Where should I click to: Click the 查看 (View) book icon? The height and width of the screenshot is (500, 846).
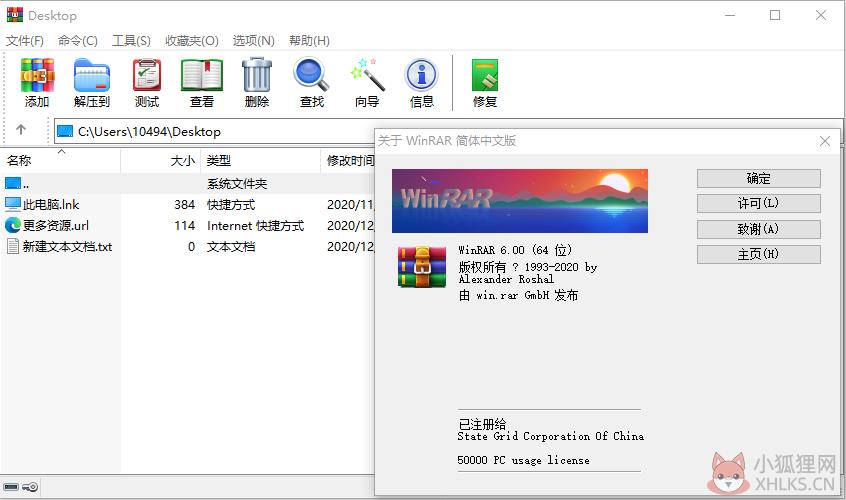[x=202, y=76]
